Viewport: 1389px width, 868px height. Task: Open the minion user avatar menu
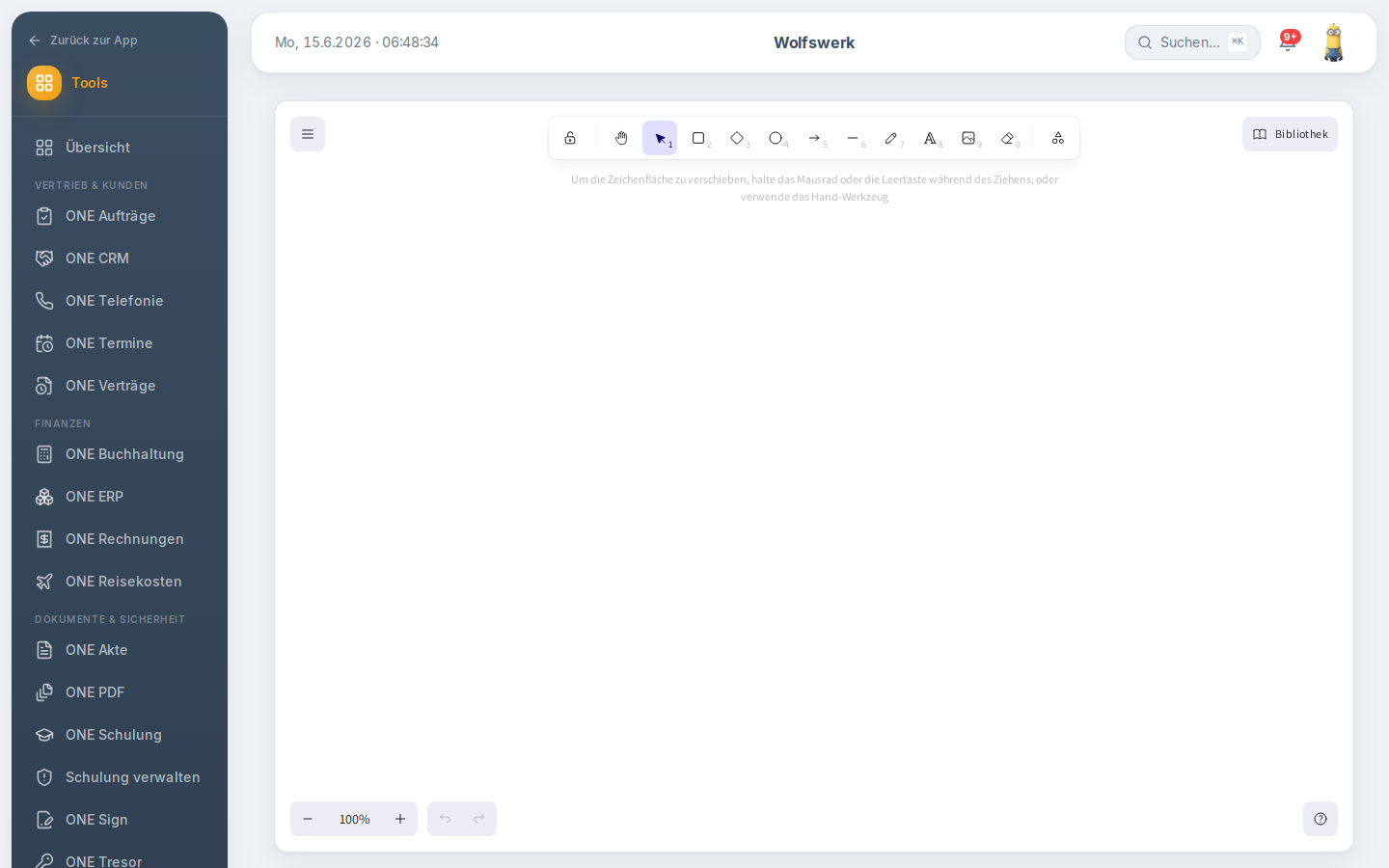point(1334,42)
